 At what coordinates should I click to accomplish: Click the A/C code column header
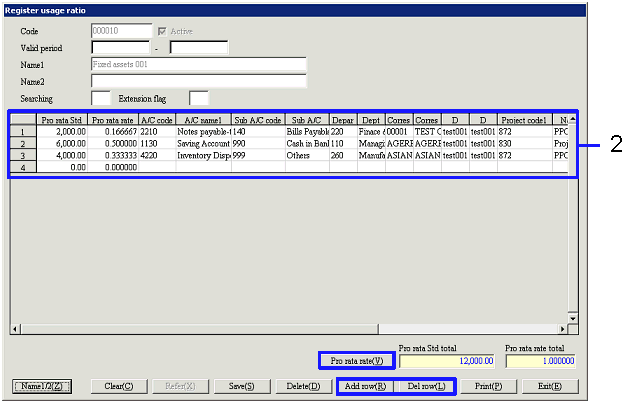pos(156,119)
